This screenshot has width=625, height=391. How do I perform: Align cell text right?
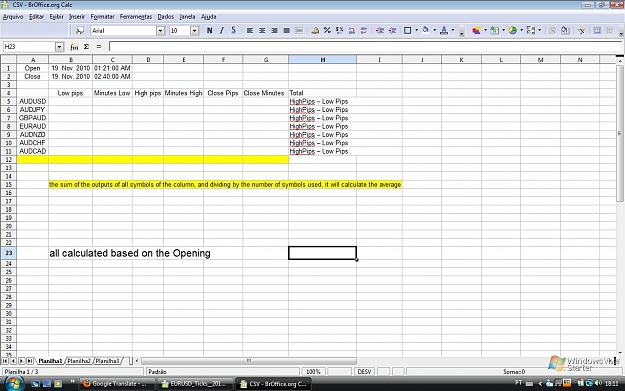pos(274,30)
